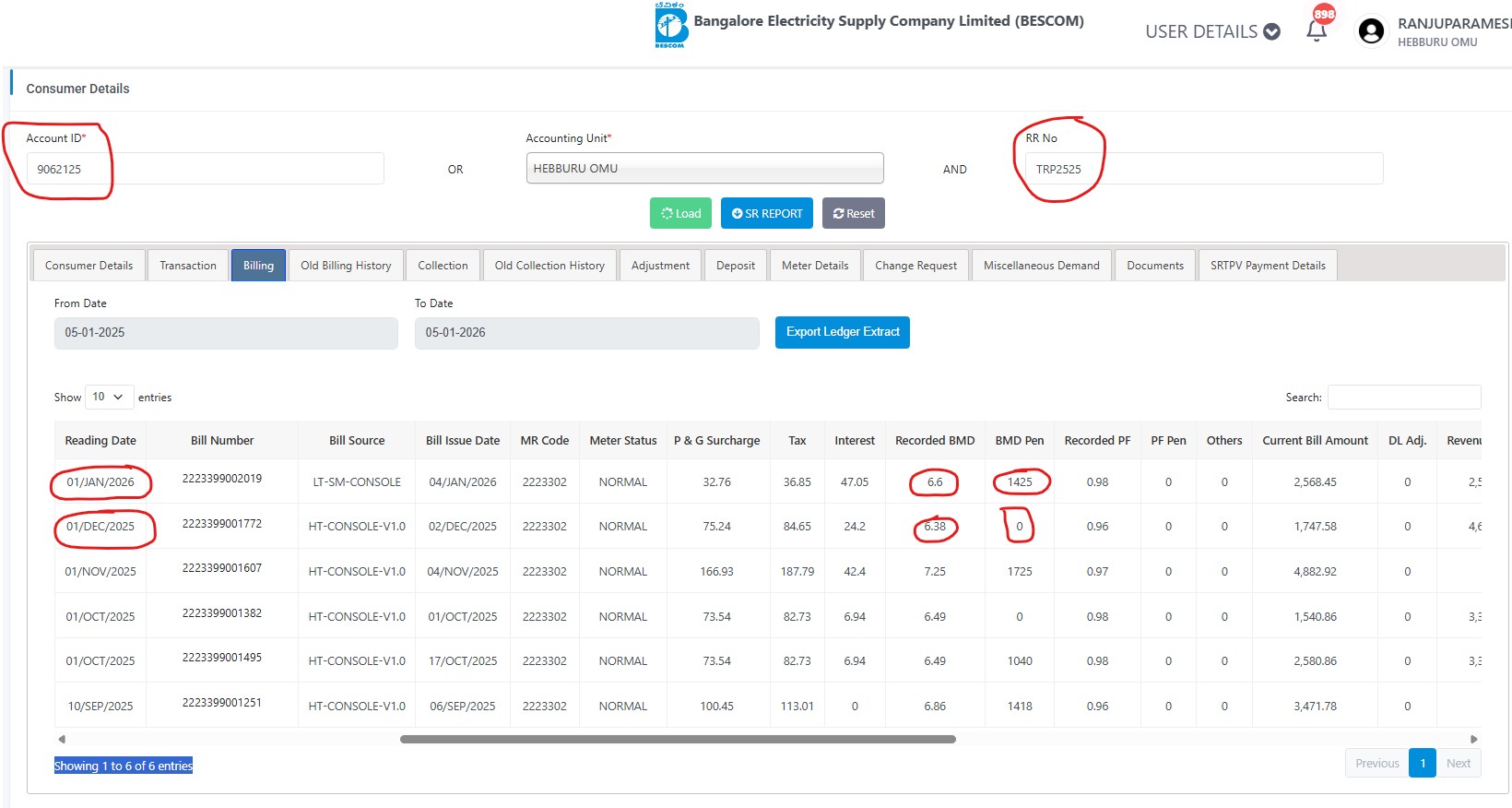Sort by Others column header
The height and width of the screenshot is (808, 1512).
[x=1224, y=441]
